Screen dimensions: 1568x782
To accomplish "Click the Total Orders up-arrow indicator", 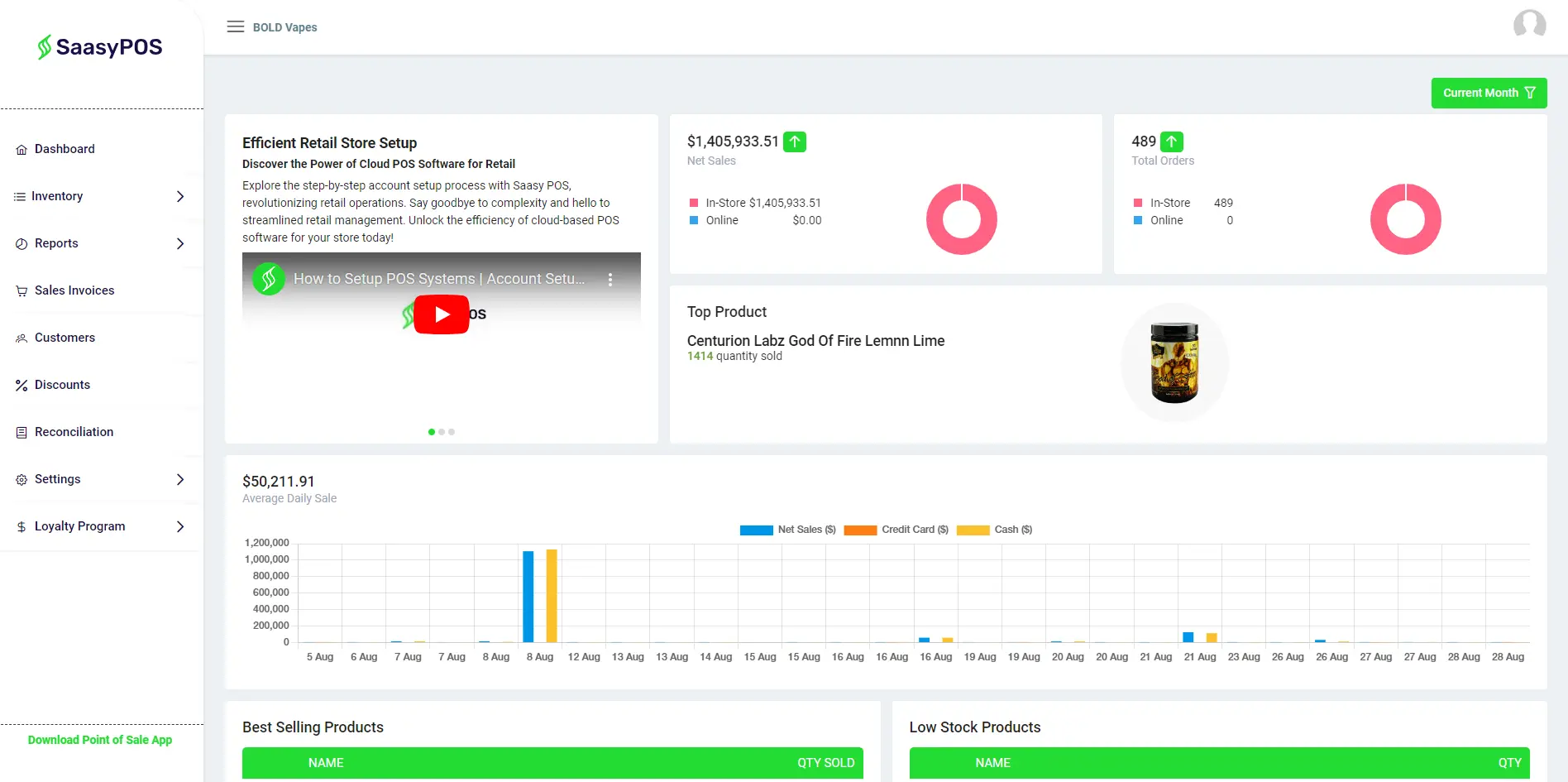I will 1172,142.
